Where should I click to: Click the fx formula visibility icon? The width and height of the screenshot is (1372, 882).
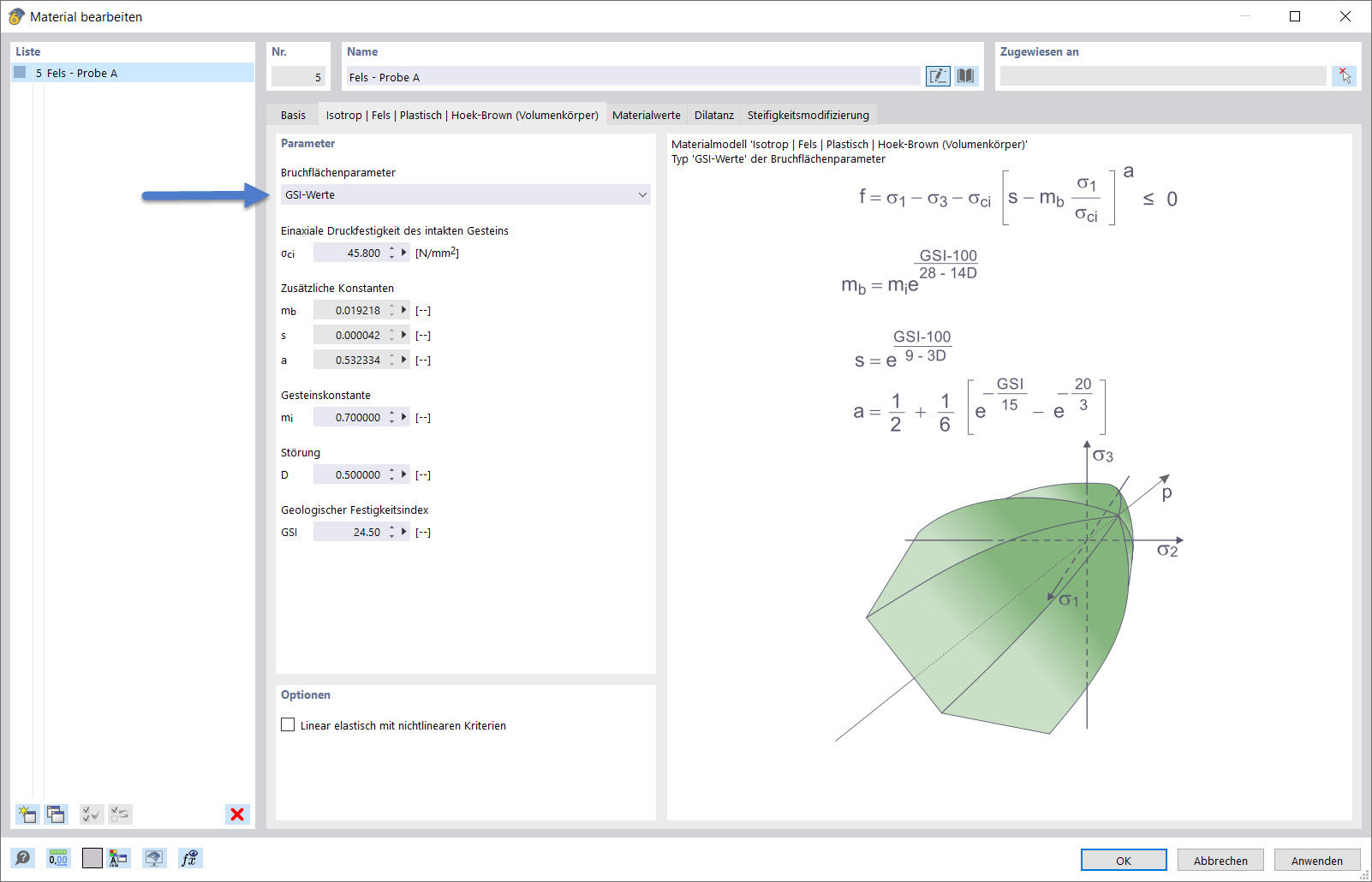pyautogui.click(x=190, y=858)
